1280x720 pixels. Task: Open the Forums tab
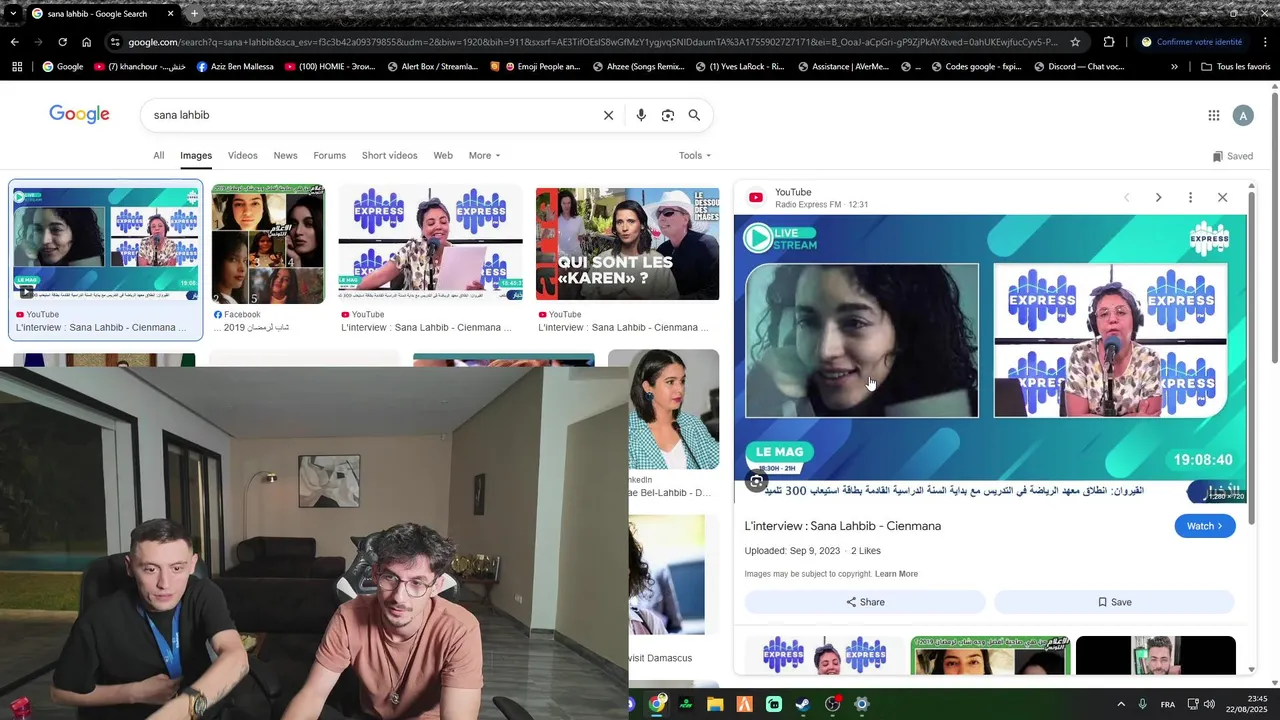tap(329, 155)
